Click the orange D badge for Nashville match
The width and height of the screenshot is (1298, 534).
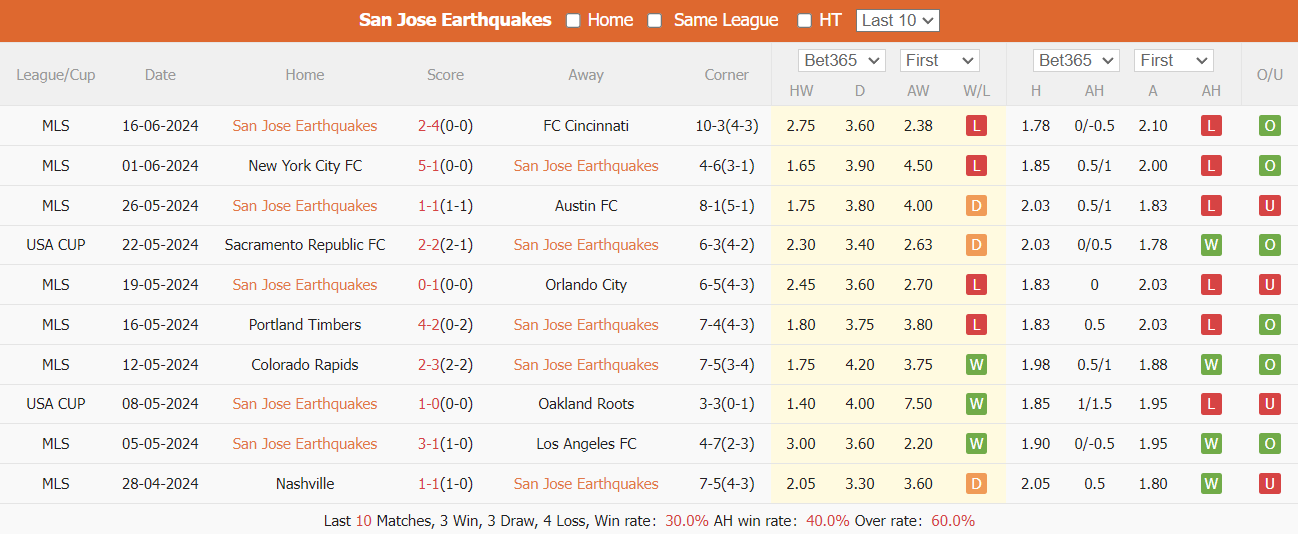coord(976,484)
